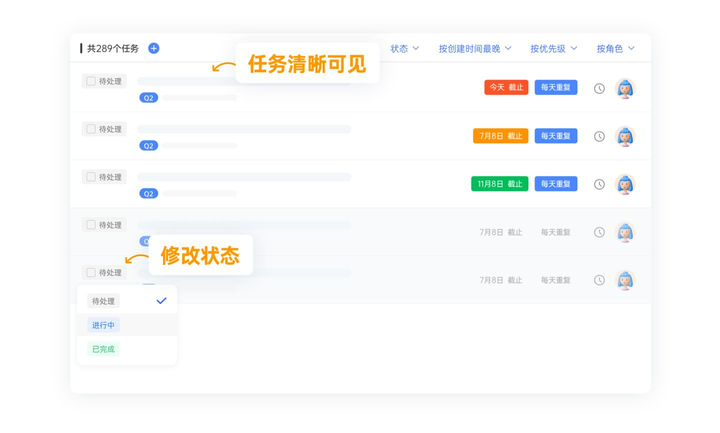This screenshot has height=433, width=720.
Task: Click clock icon in the orange 7月8日 row
Action: [x=599, y=136]
